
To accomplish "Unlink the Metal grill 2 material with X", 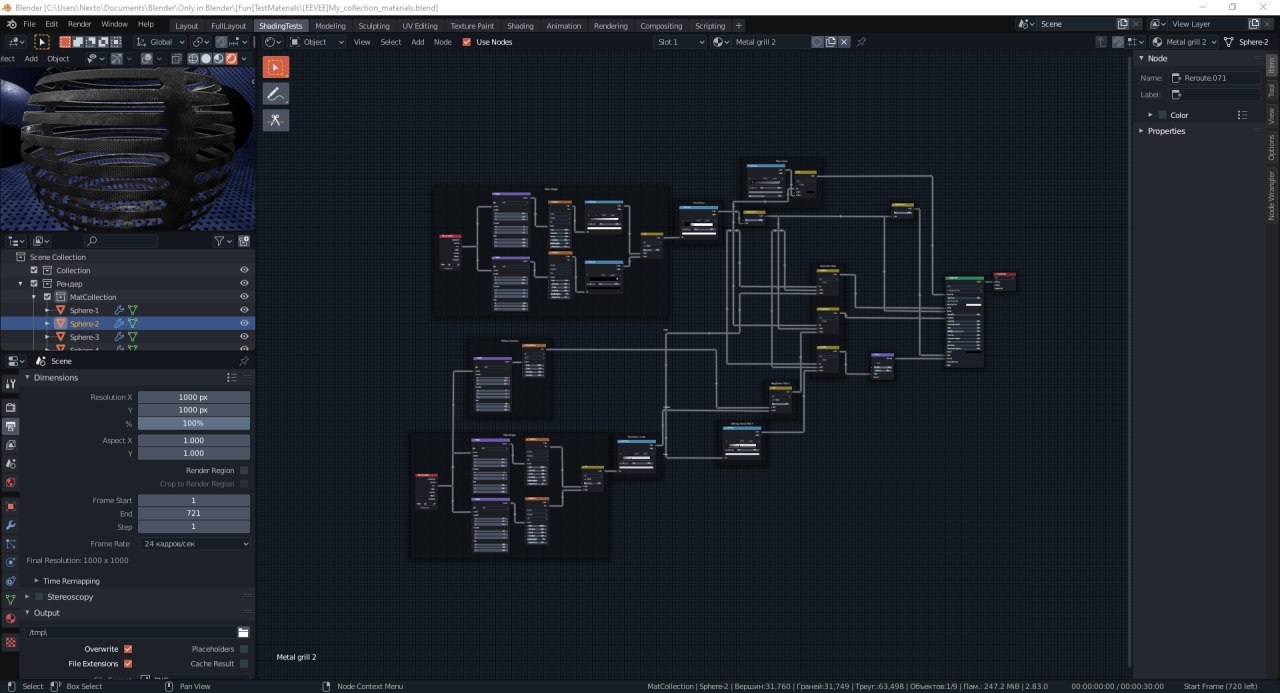I will (x=845, y=42).
